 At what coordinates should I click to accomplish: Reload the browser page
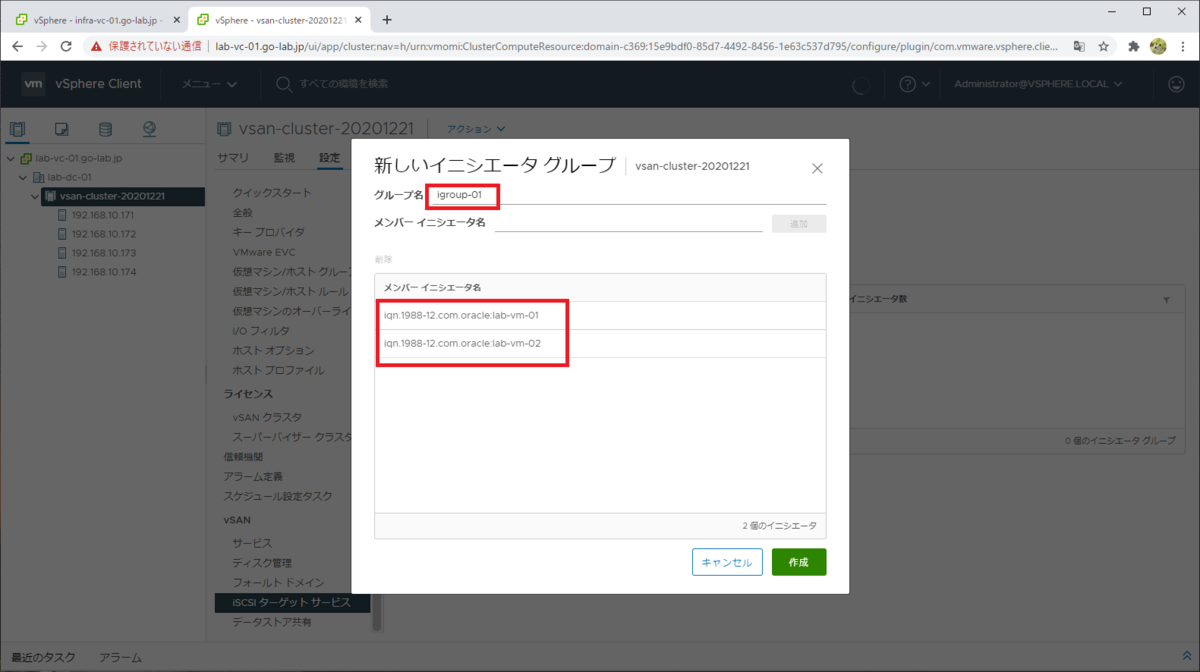point(66,46)
